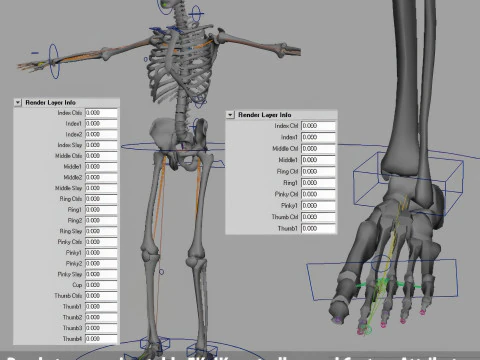Click Thumb Ctrl field in the foot panel
This screenshot has height=360, width=480.
318,217
